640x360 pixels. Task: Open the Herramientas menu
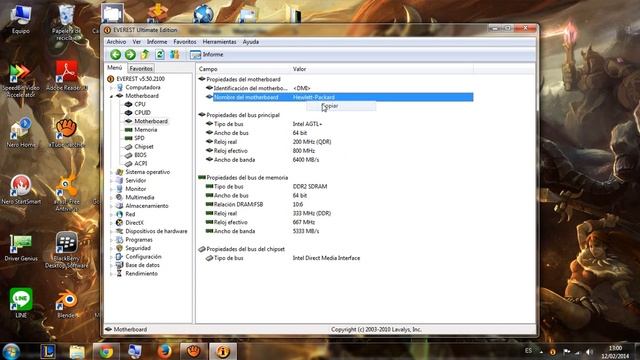(x=219, y=42)
